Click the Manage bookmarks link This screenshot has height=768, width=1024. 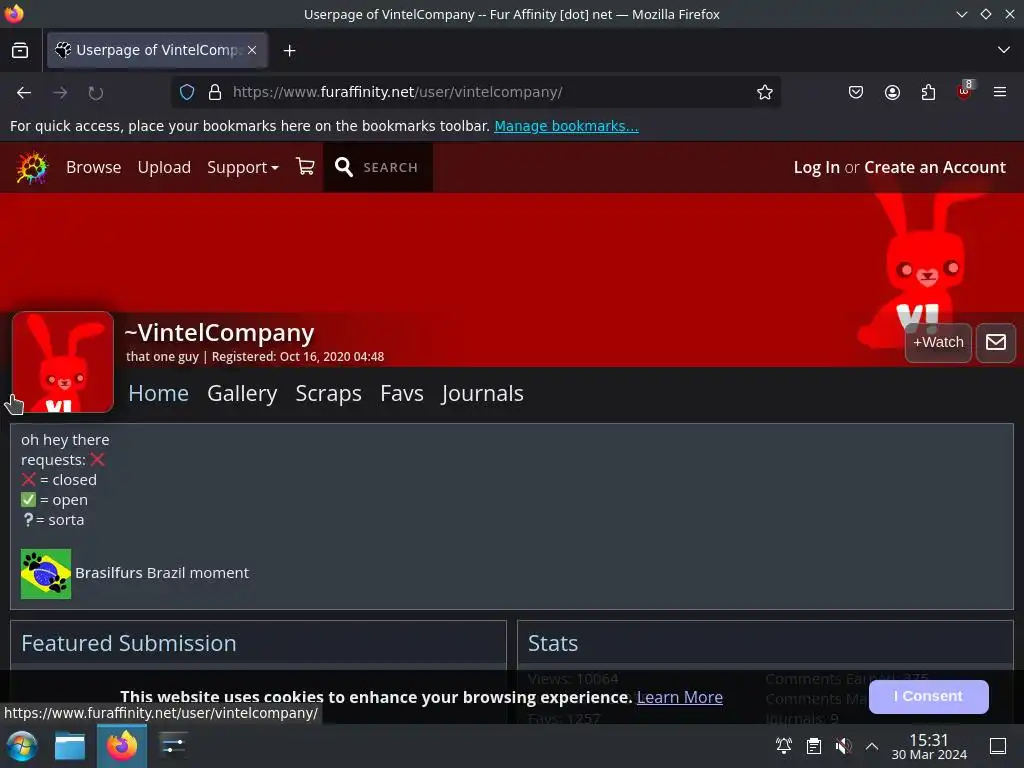[x=566, y=126]
